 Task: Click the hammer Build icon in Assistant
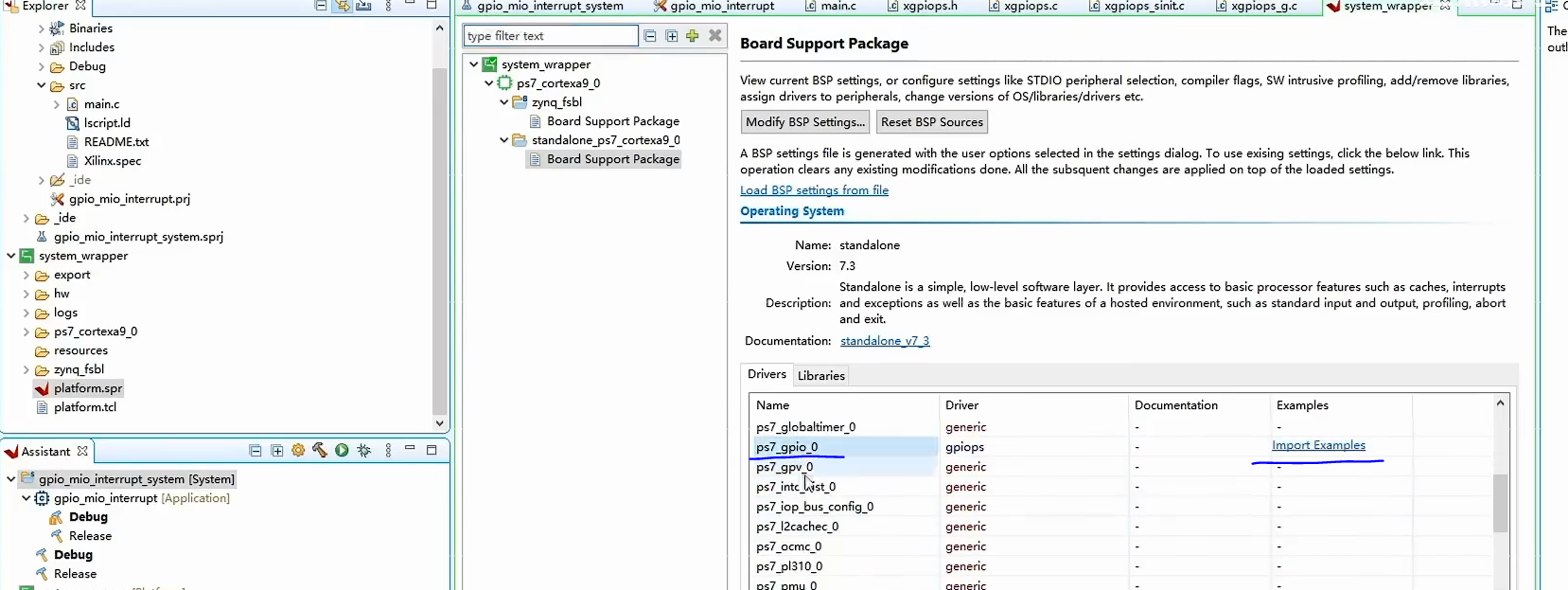tap(320, 451)
